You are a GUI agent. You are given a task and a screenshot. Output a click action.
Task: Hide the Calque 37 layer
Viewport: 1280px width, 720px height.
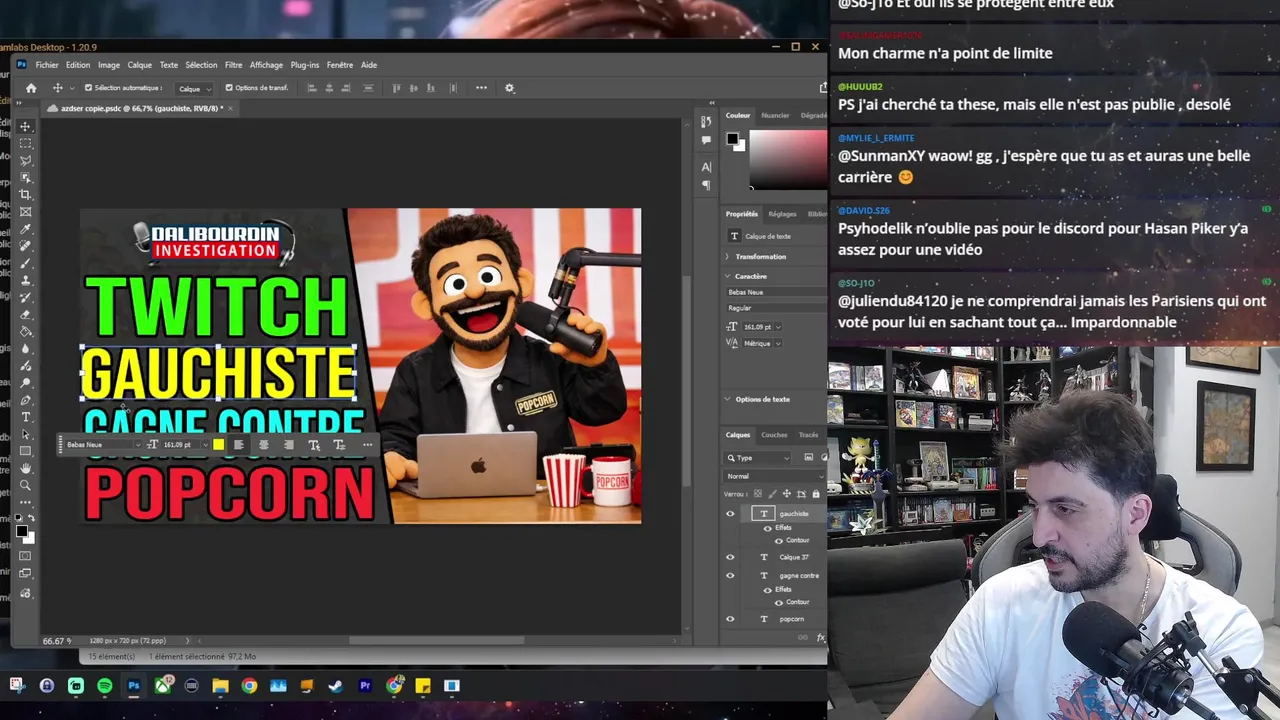(730, 557)
